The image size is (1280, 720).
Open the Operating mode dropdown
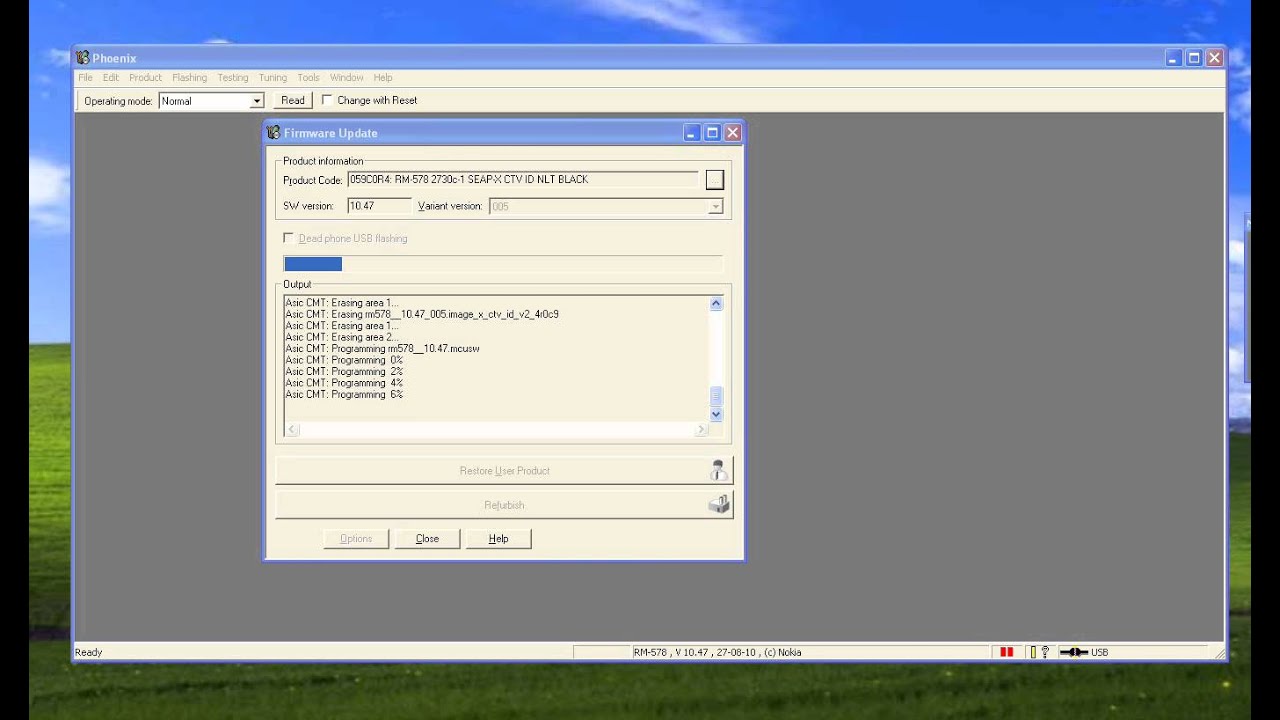click(x=256, y=101)
